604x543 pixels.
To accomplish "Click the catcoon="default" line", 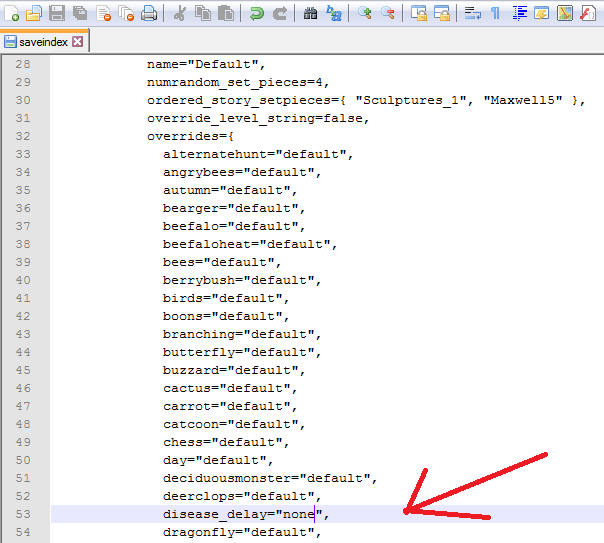I will click(234, 424).
